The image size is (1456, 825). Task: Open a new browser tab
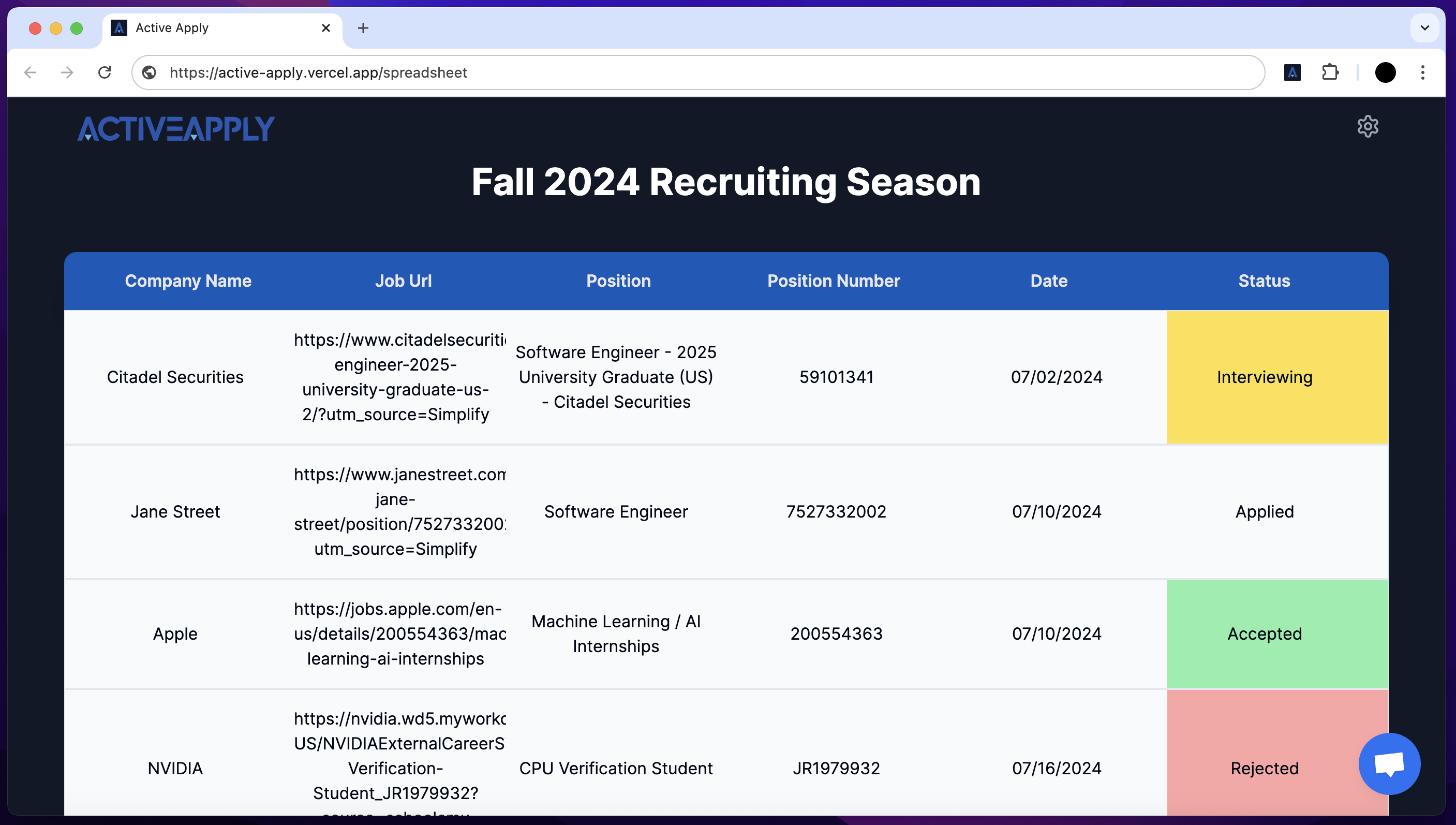[x=363, y=28]
